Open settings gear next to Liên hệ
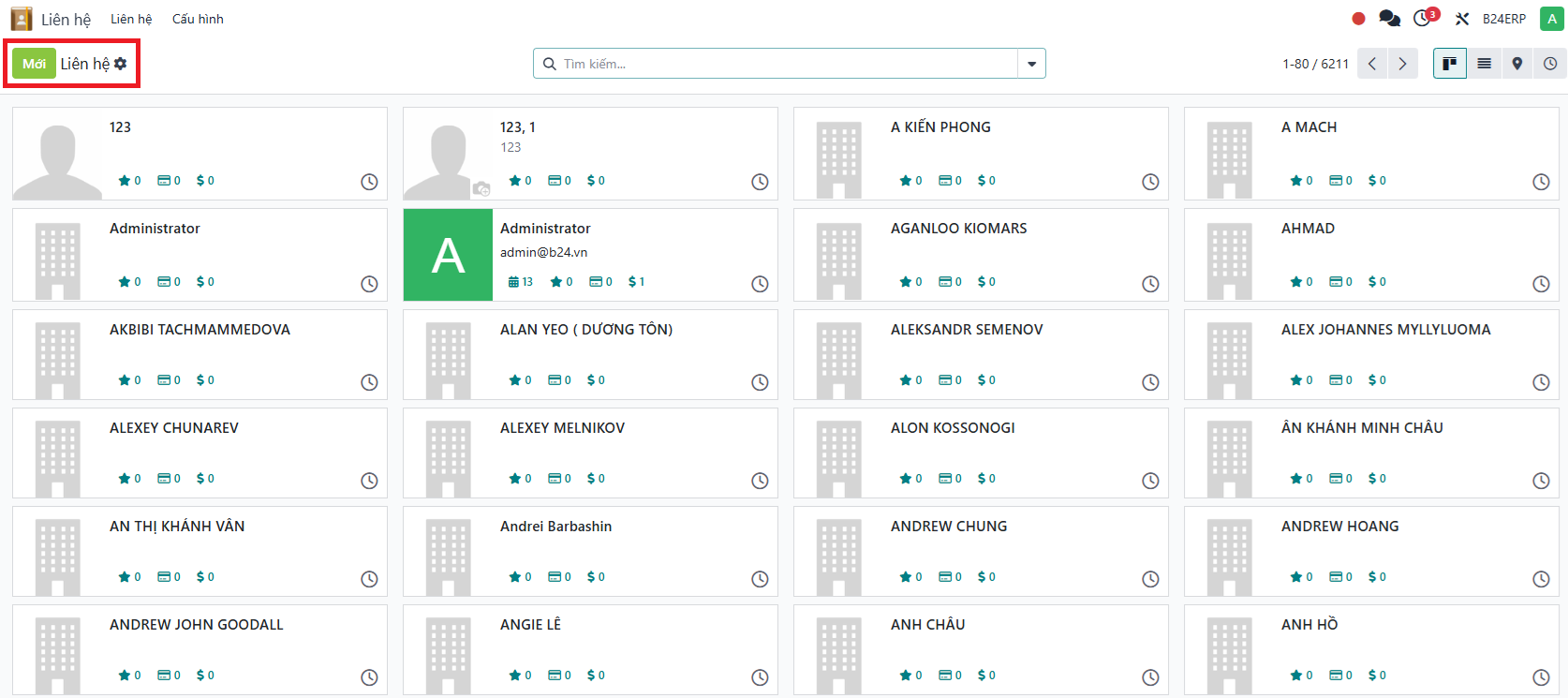Screen dimensions: 1568x698 point(121,64)
